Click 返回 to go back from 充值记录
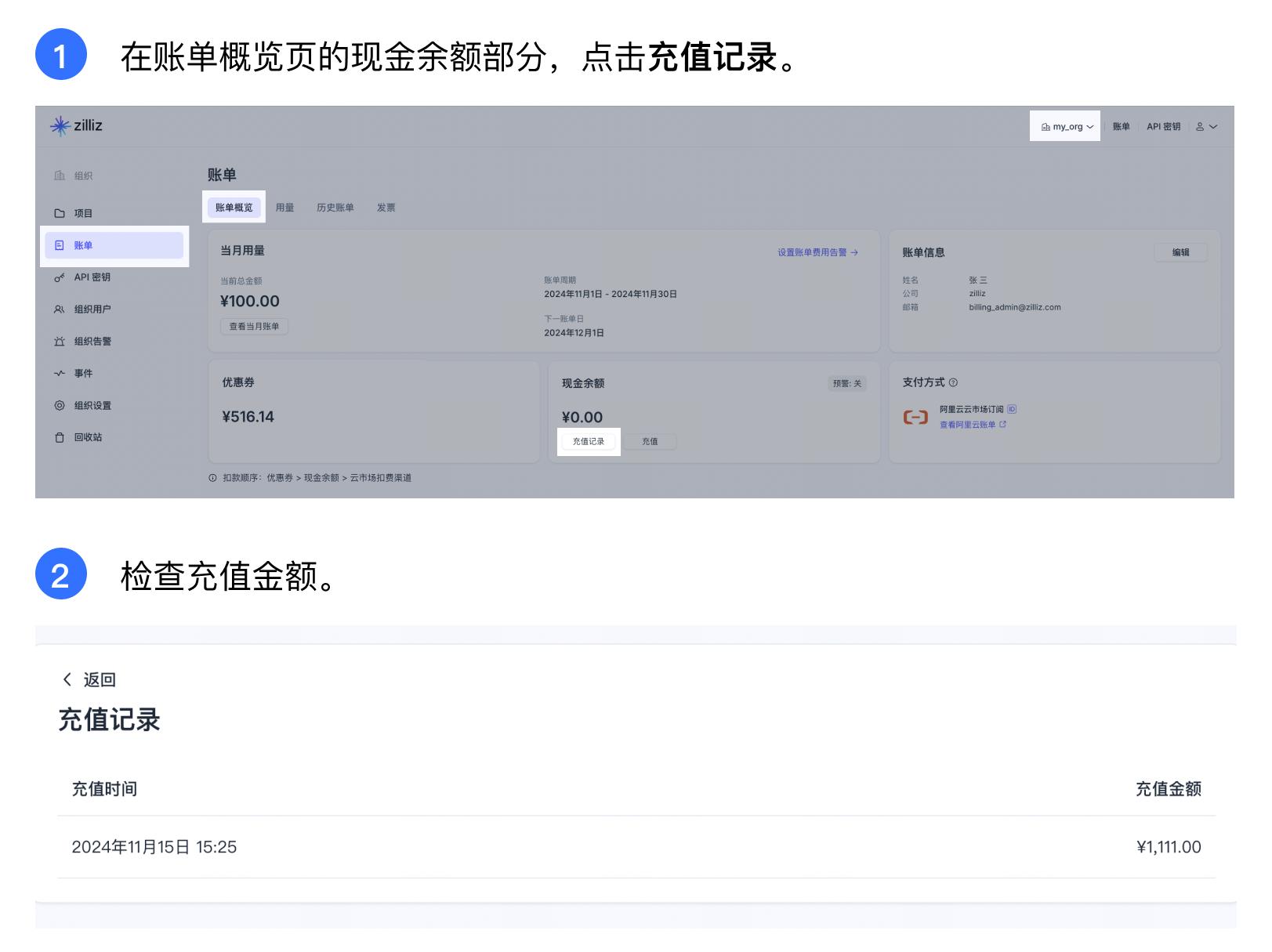This screenshot has height=952, width=1272. pyautogui.click(x=89, y=679)
